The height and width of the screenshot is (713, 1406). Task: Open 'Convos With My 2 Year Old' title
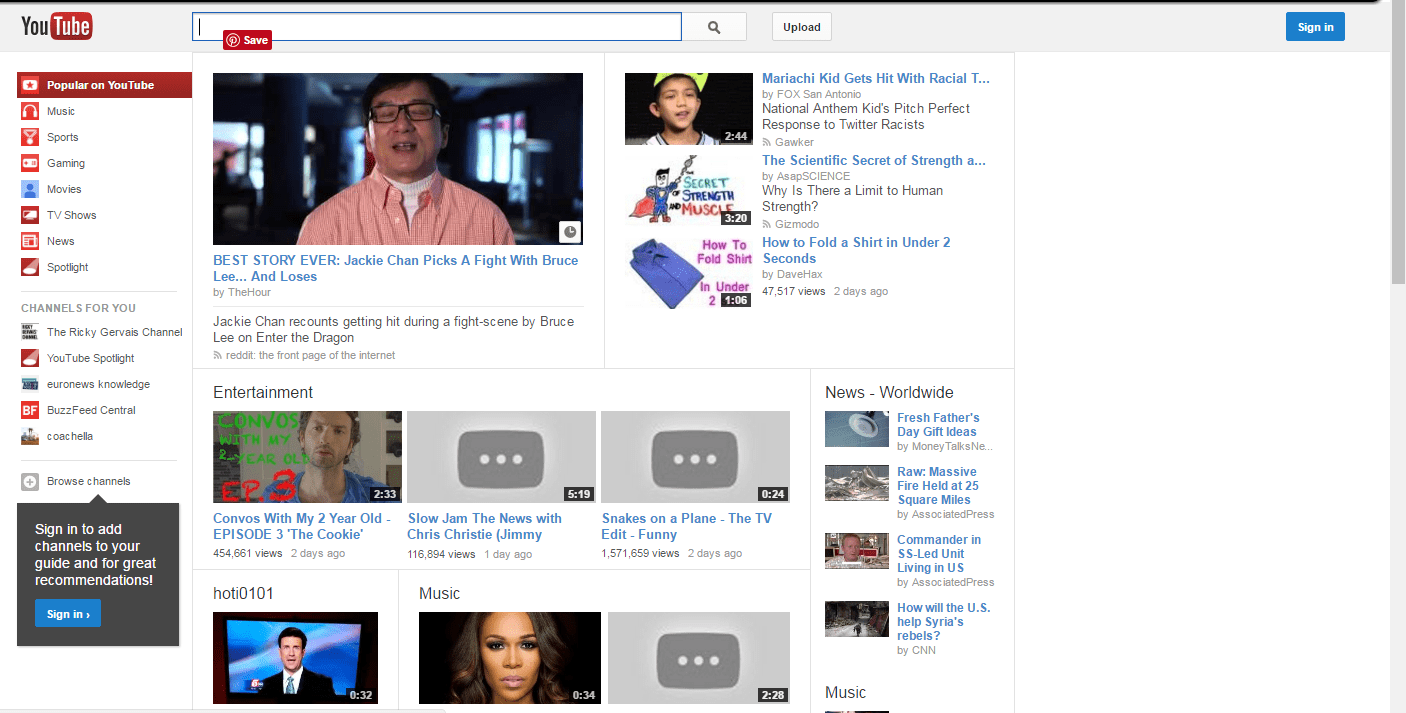coord(302,526)
